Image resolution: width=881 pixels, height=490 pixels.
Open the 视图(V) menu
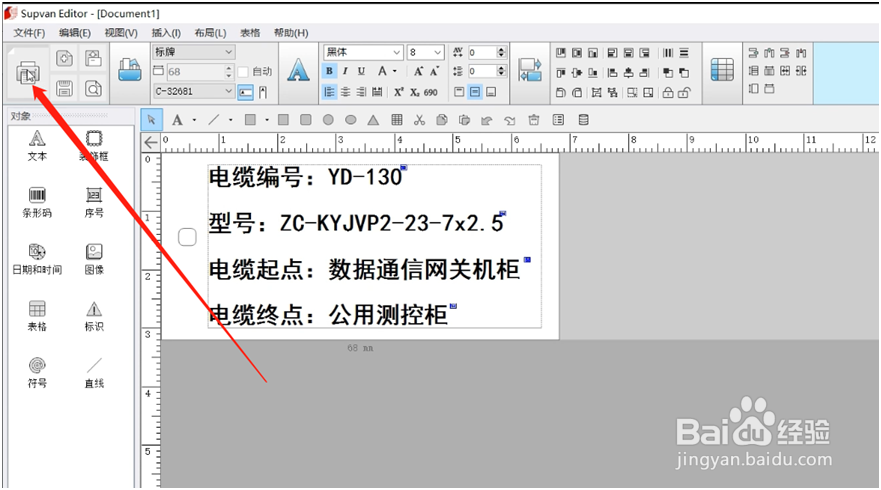tap(121, 33)
